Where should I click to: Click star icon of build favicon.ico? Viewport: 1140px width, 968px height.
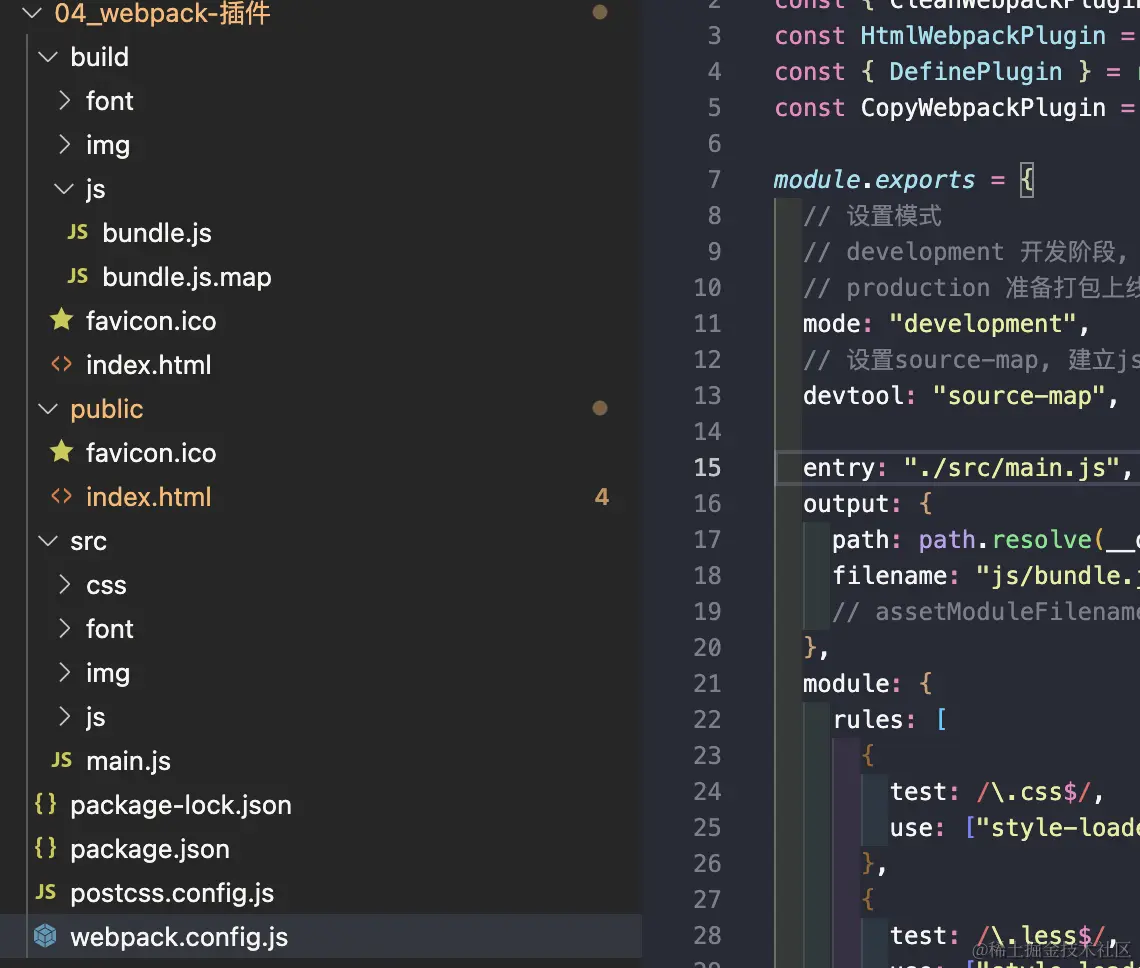[x=62, y=319]
